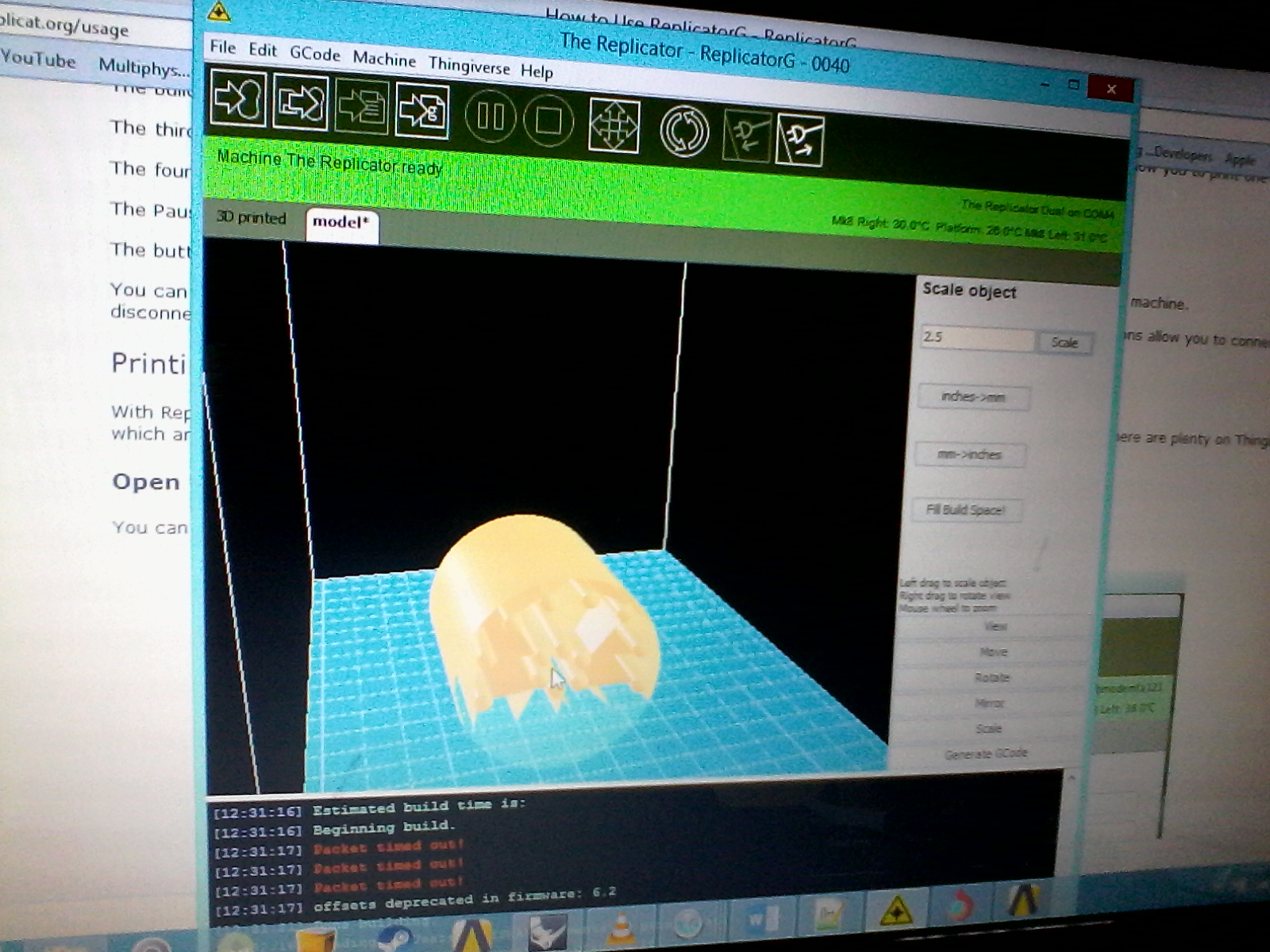The height and width of the screenshot is (952, 1270).
Task: Click the Generate GCode button in side panel
Action: point(986,754)
